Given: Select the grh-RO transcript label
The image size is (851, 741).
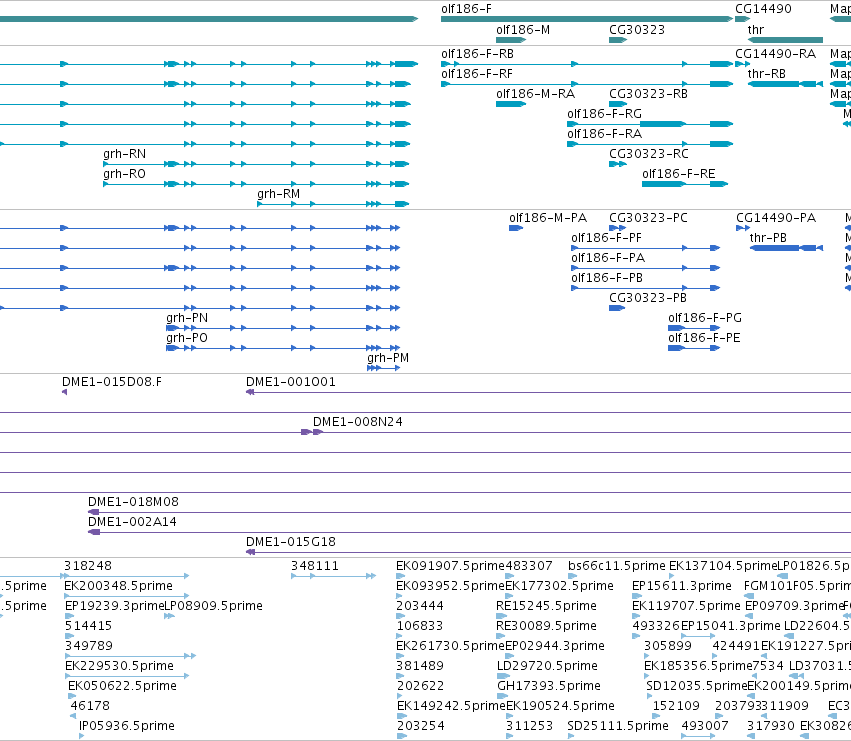Looking at the screenshot, I should pos(124,174).
